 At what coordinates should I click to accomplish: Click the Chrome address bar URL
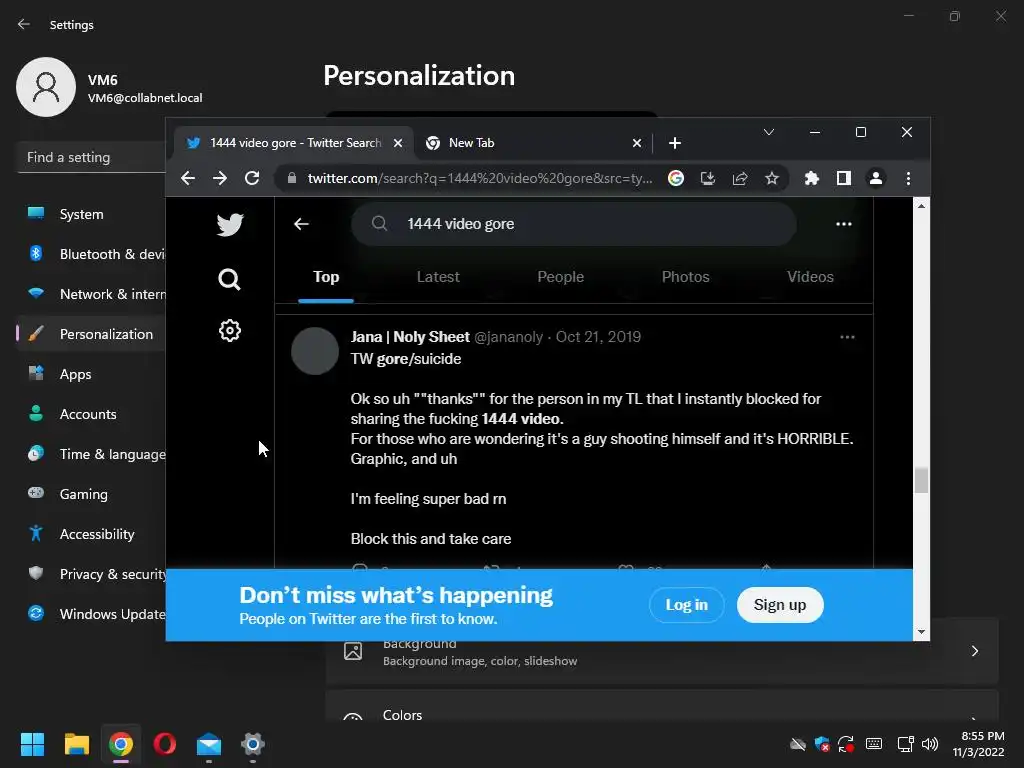(479, 178)
